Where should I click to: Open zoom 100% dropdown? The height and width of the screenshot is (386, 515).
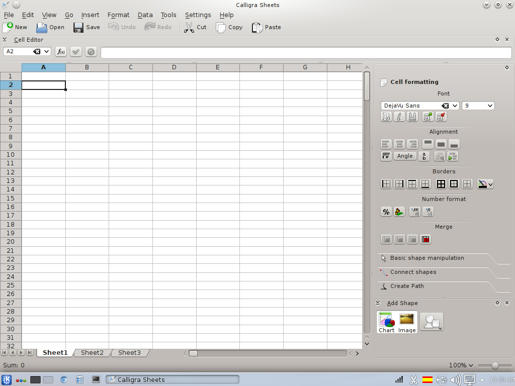(461, 365)
